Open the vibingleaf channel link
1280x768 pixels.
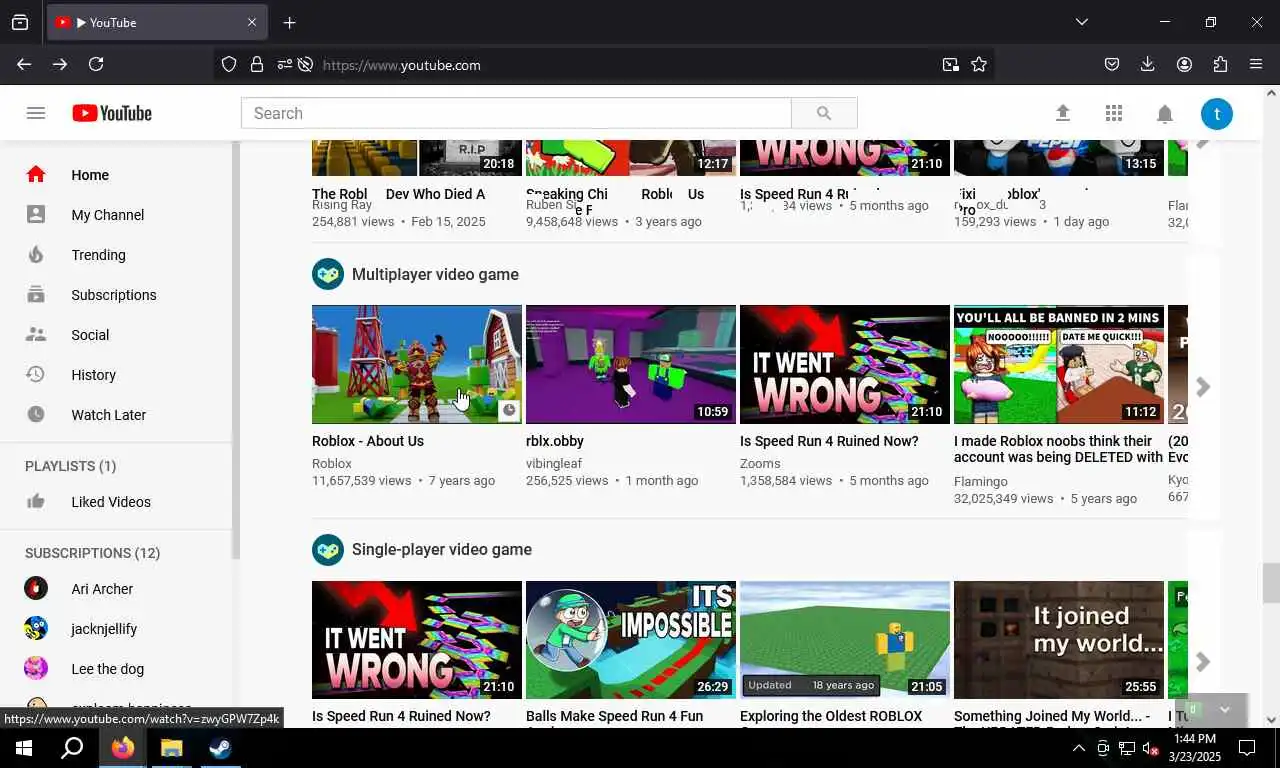[x=554, y=464]
